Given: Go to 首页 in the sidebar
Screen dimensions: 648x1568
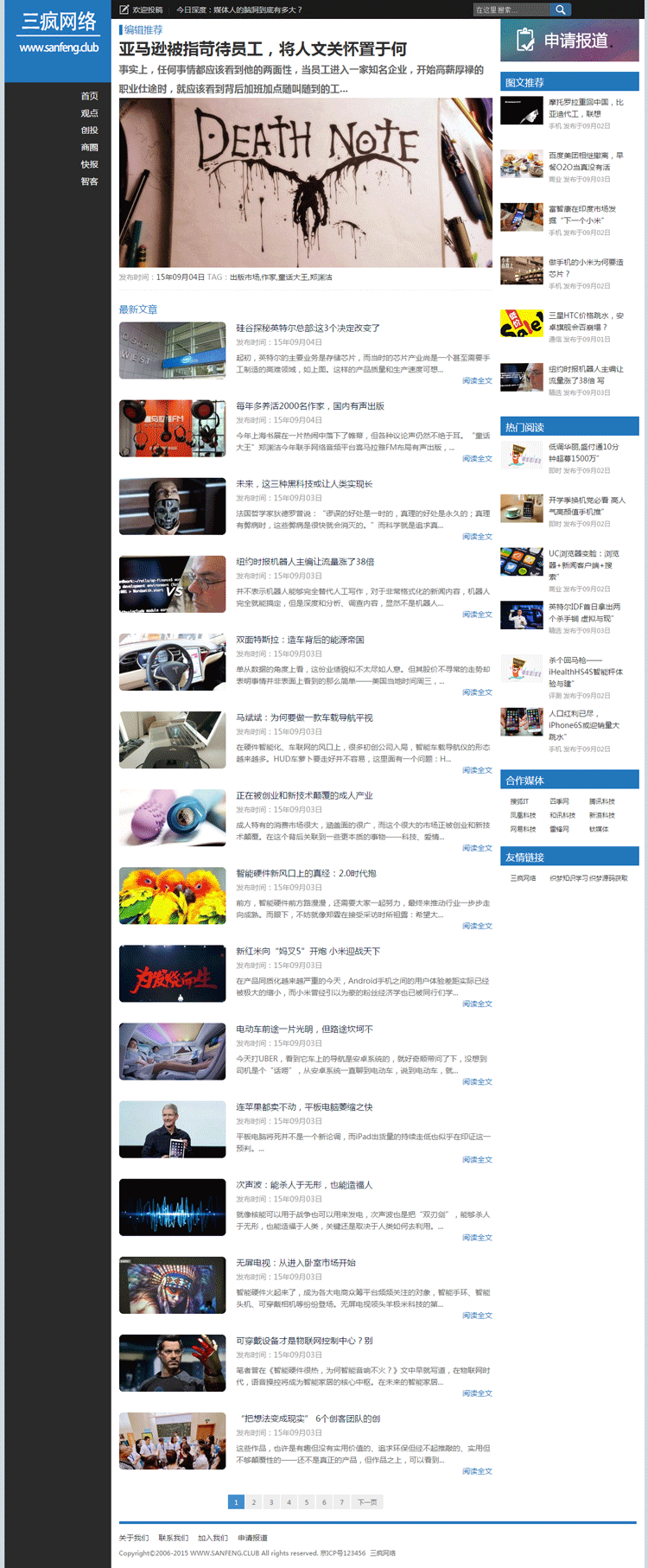Looking at the screenshot, I should pyautogui.click(x=90, y=96).
